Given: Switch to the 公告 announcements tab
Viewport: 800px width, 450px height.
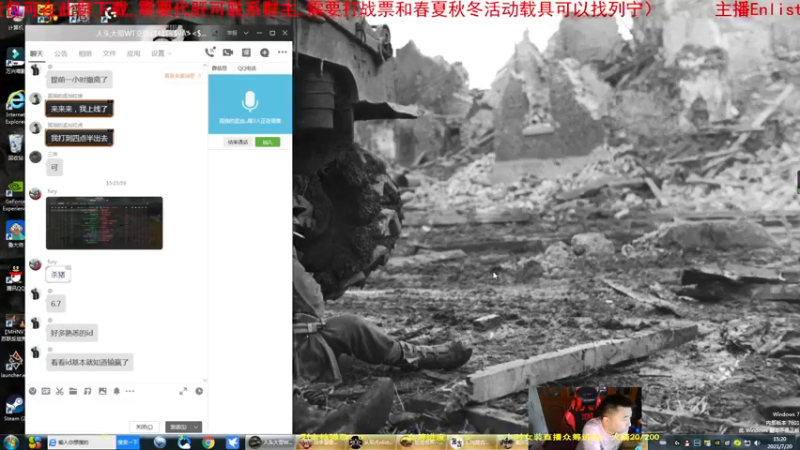Looking at the screenshot, I should pyautogui.click(x=61, y=54).
